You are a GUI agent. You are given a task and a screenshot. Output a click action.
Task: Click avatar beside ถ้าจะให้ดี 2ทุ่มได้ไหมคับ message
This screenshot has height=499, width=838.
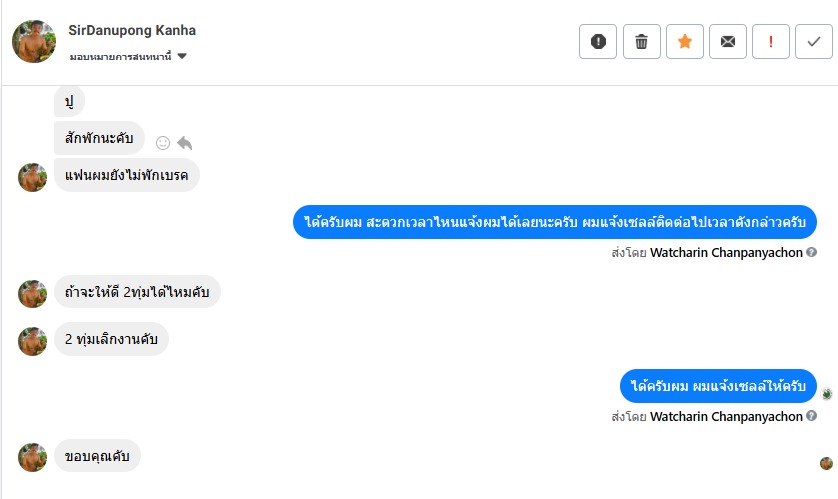point(33,294)
